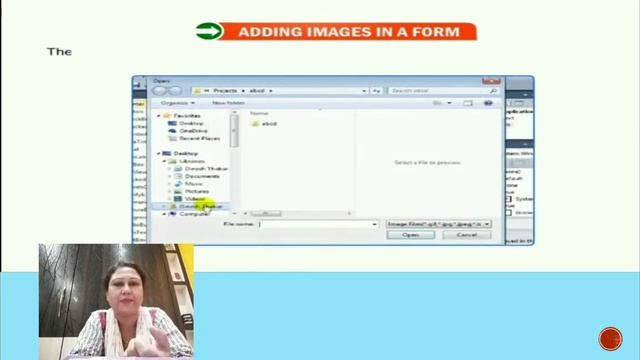The width and height of the screenshot is (640, 360).
Task: Click the preview pane toggle icon
Action: [467, 103]
